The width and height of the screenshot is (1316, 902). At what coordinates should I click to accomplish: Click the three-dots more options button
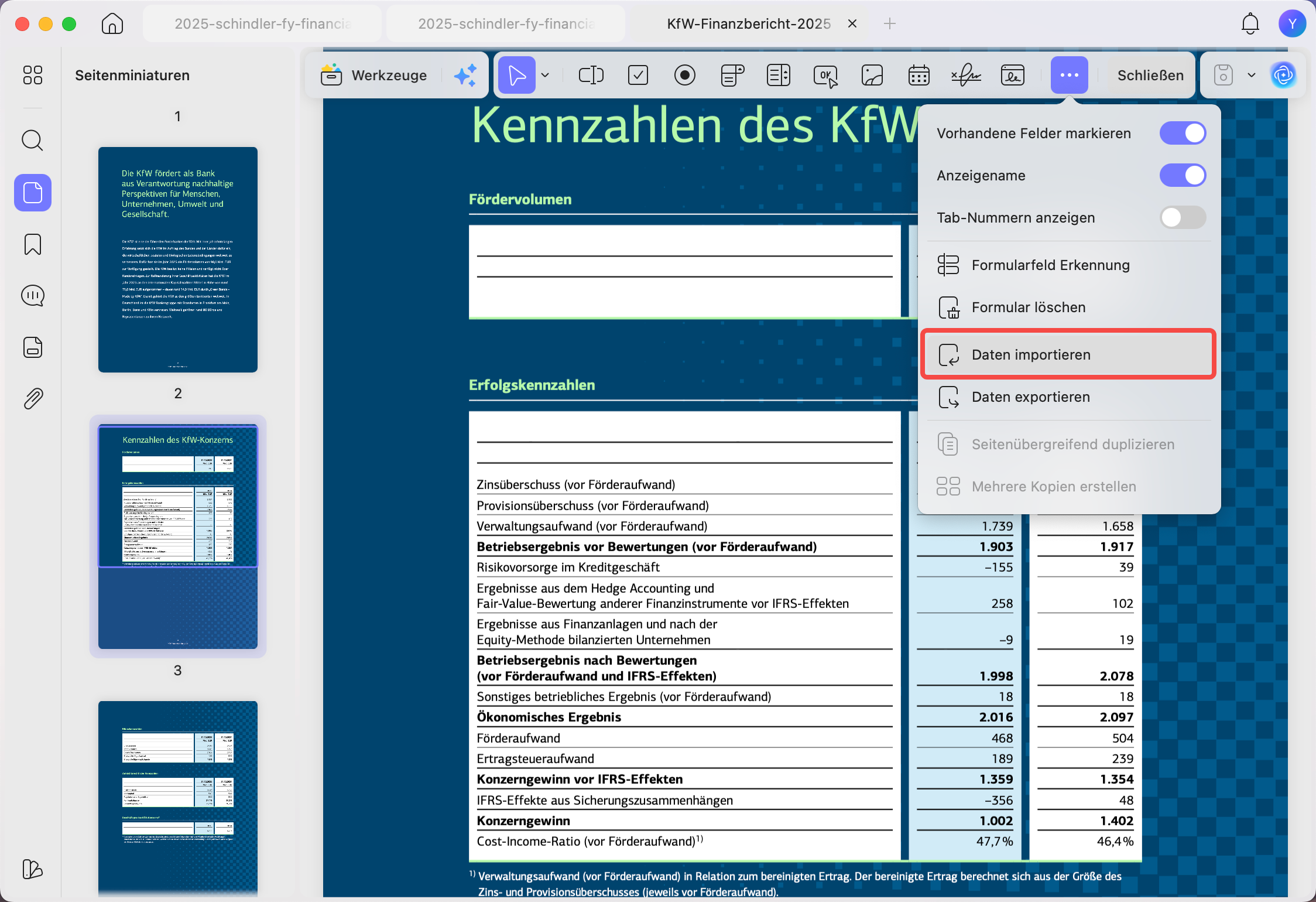[1069, 75]
